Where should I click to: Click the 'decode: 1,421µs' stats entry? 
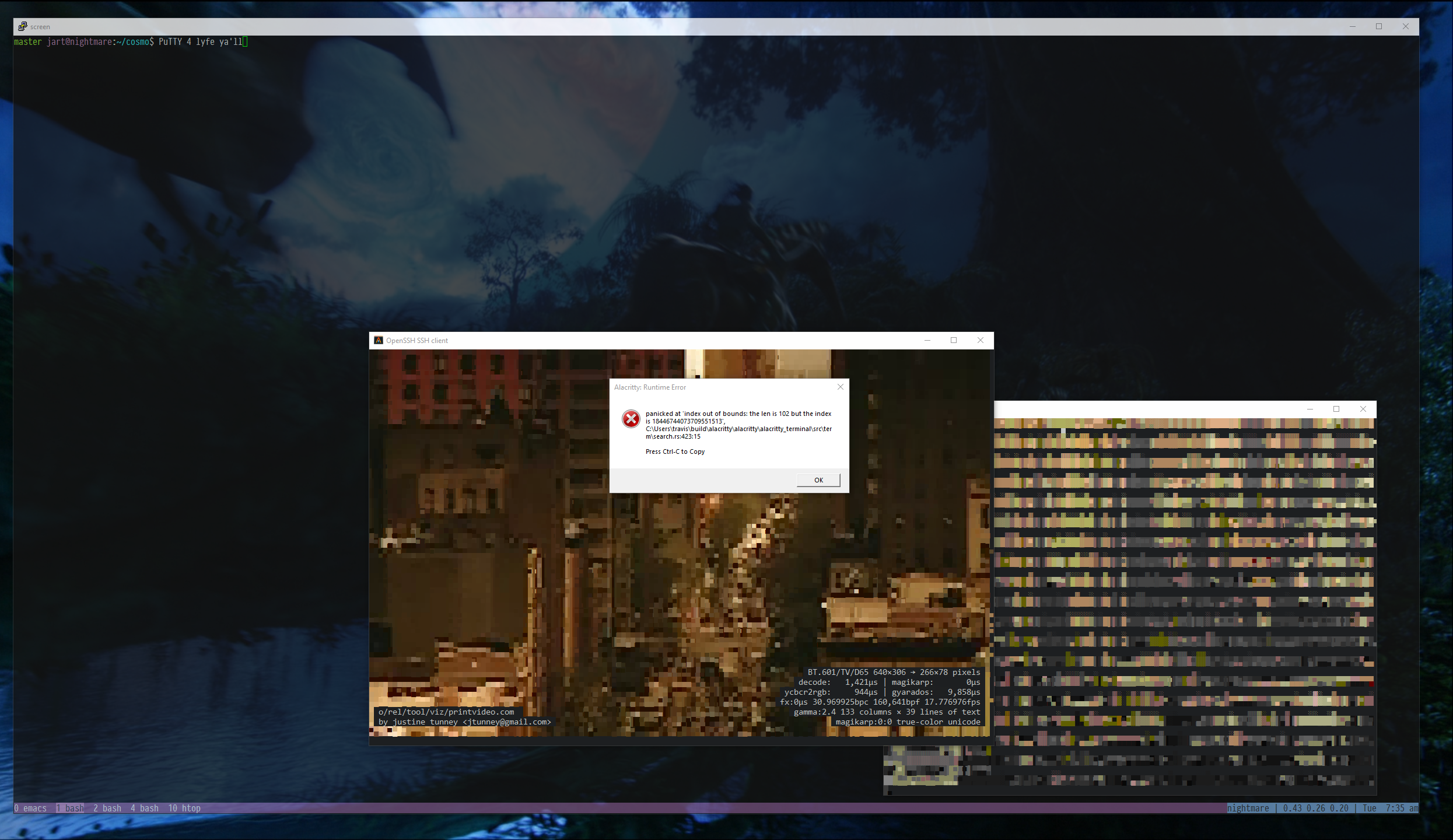tap(838, 682)
